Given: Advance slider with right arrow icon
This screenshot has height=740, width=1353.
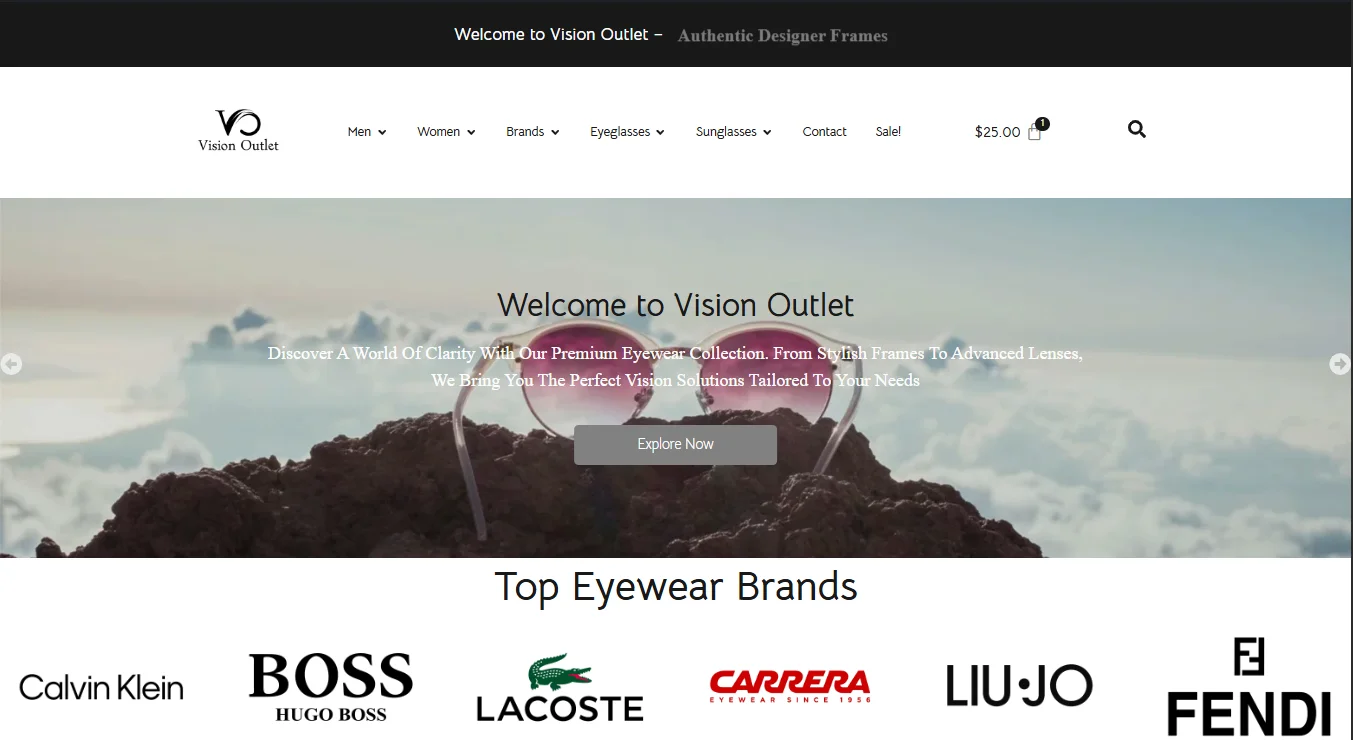Looking at the screenshot, I should 1339,364.
